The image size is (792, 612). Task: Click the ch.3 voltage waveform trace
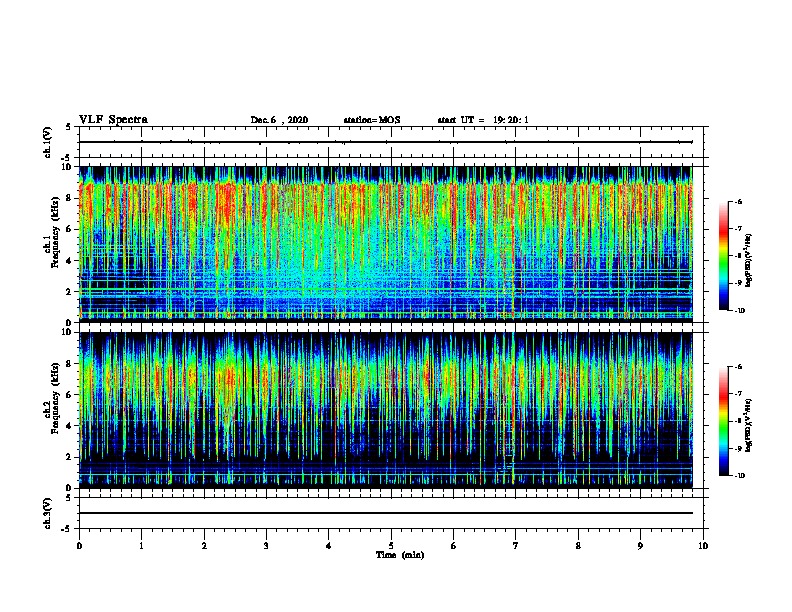pyautogui.click(x=386, y=513)
